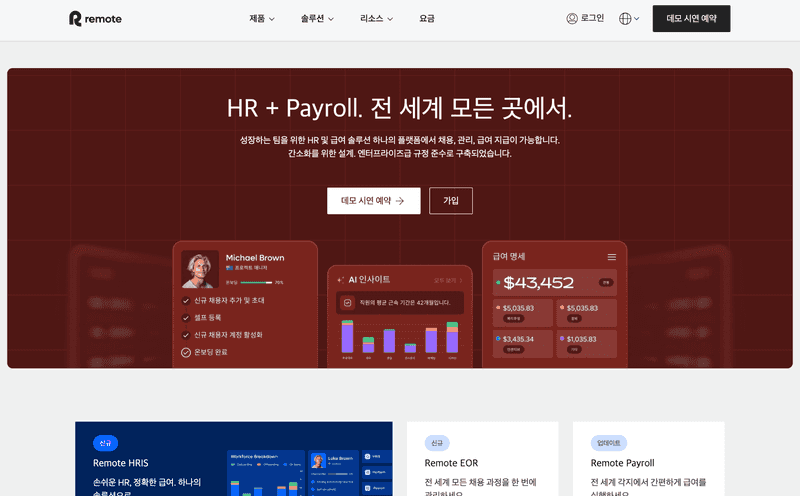Click Michael Brown's profile photo
The image size is (800, 496).
pos(200,269)
